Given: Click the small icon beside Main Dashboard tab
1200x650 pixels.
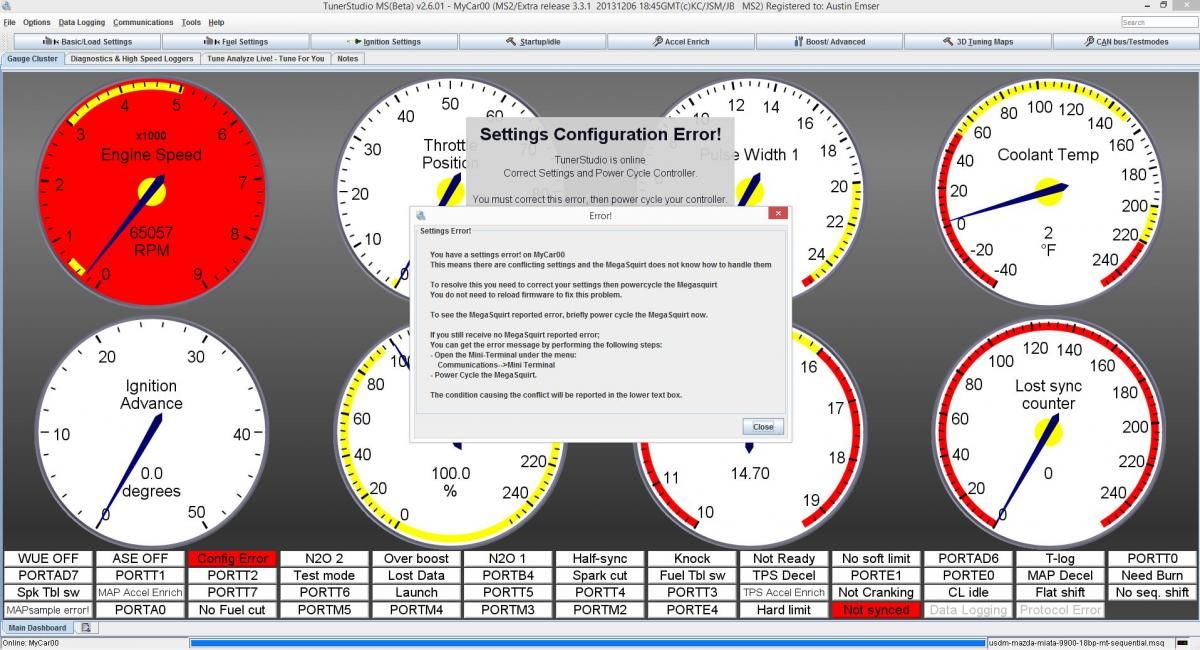Looking at the screenshot, I should point(86,628).
